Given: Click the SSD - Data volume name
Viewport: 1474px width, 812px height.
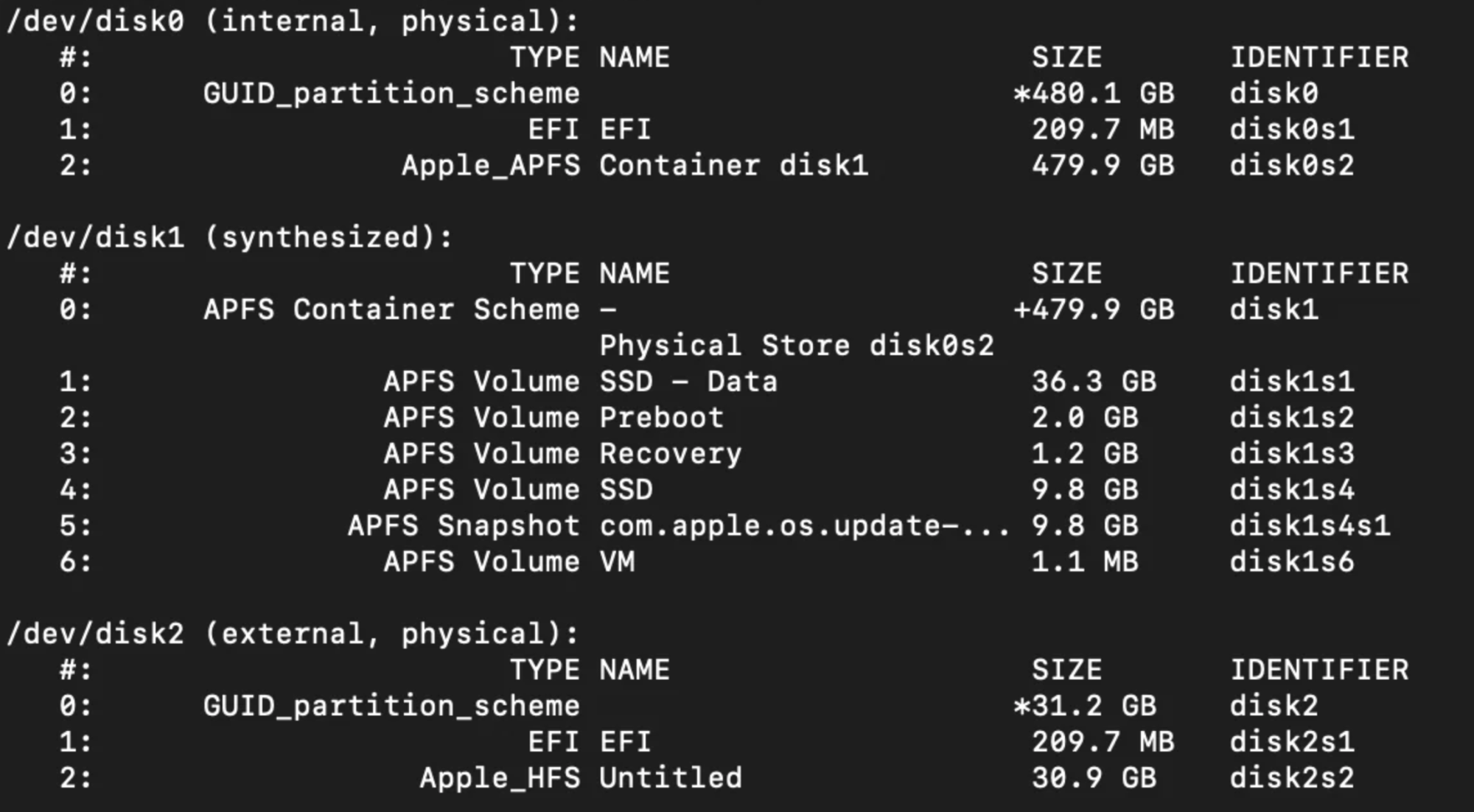Looking at the screenshot, I should point(688,382).
